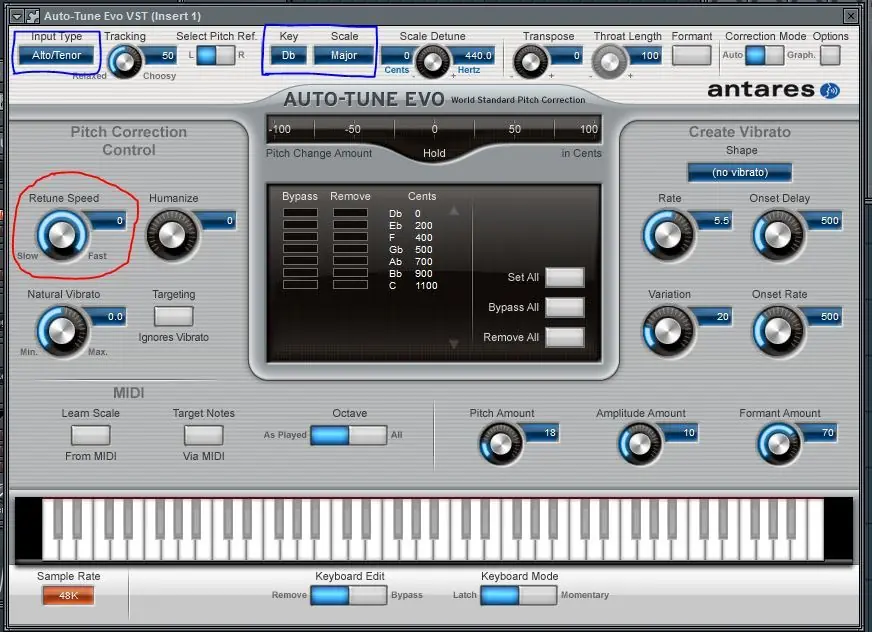Click the Set All button
872x632 pixels.
click(x=565, y=277)
